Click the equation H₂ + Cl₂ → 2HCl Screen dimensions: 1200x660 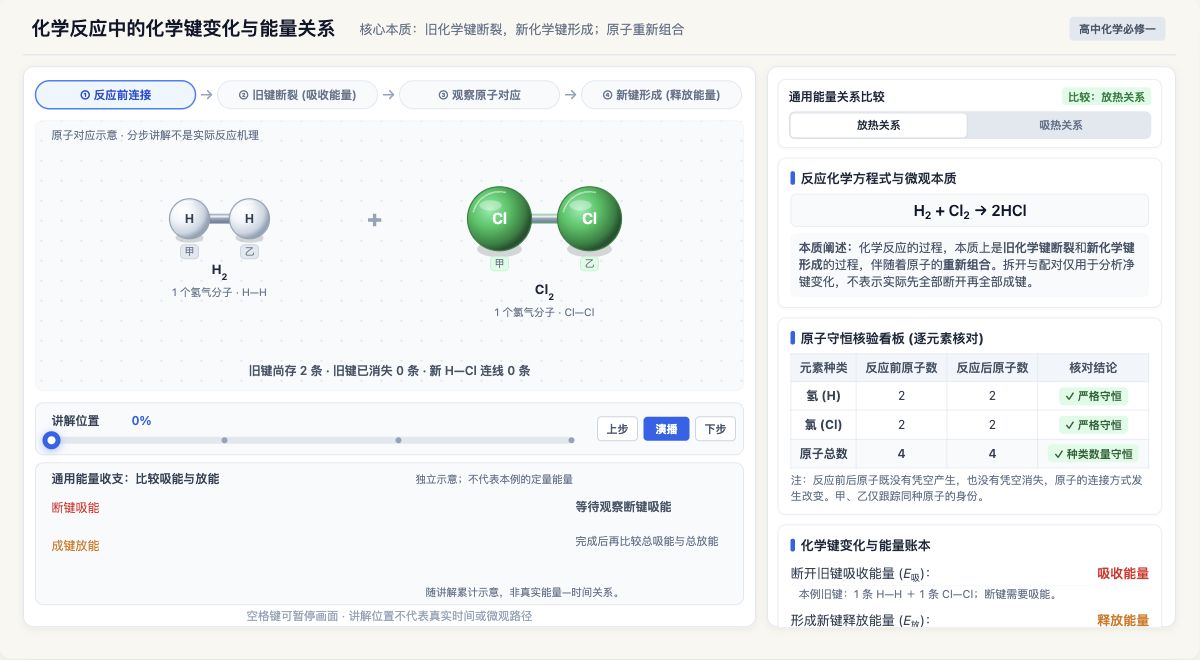click(x=969, y=211)
